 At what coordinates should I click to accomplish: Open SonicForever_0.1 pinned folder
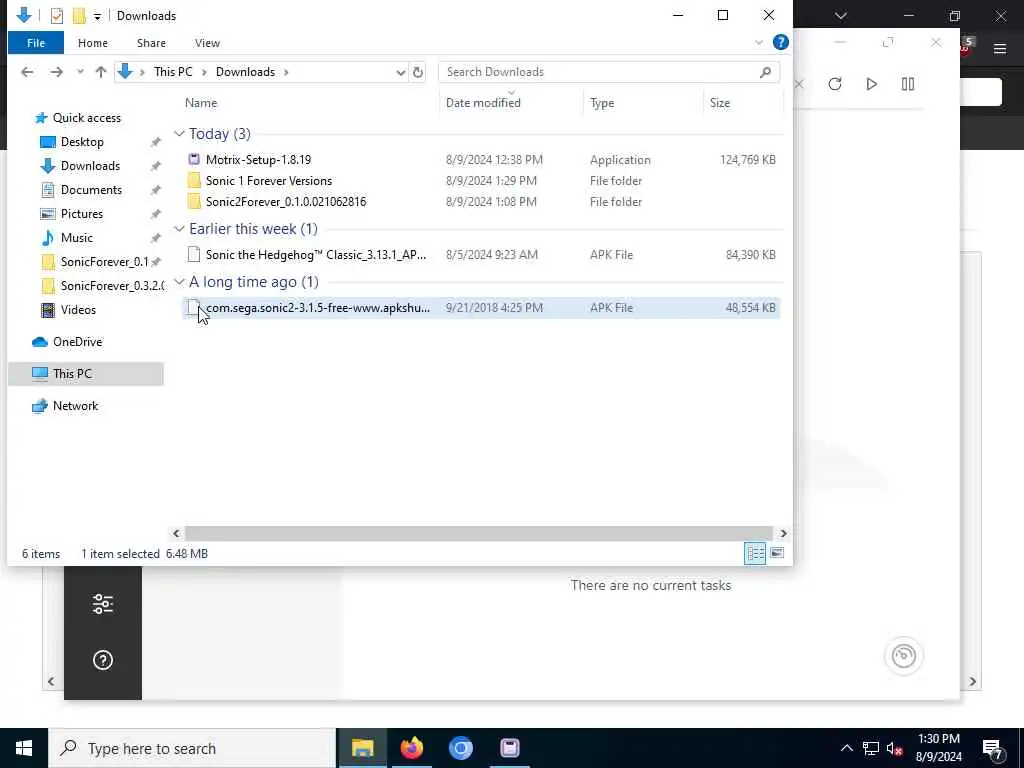(104, 262)
